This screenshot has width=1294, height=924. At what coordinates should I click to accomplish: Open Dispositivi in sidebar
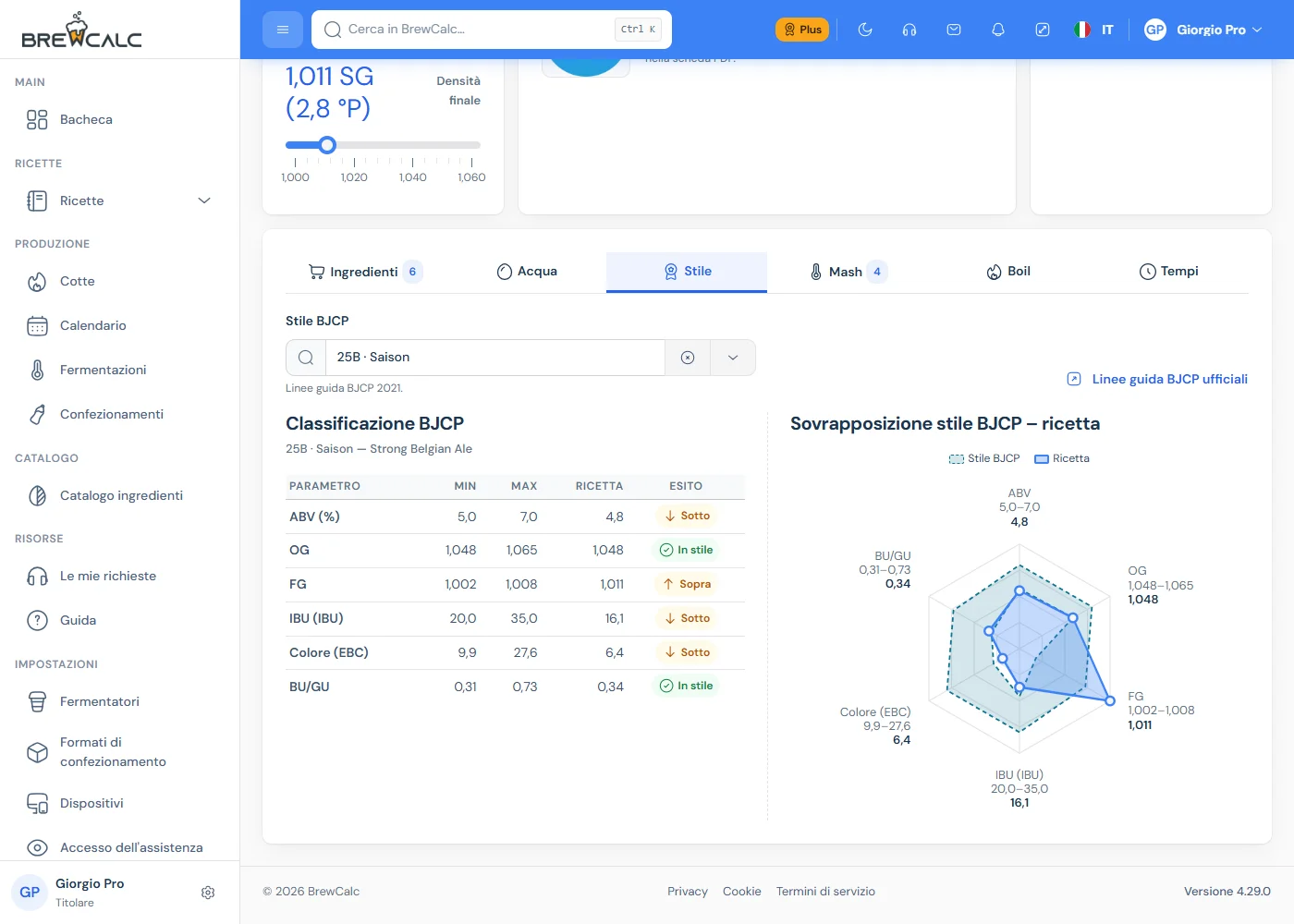pos(120,803)
